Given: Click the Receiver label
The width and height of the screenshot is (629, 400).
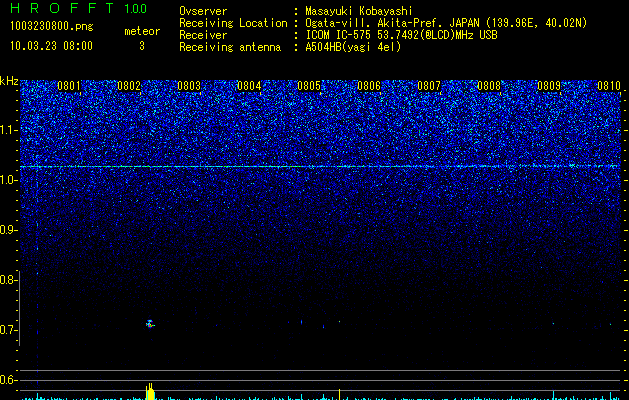Looking at the screenshot, I should tap(203, 35).
